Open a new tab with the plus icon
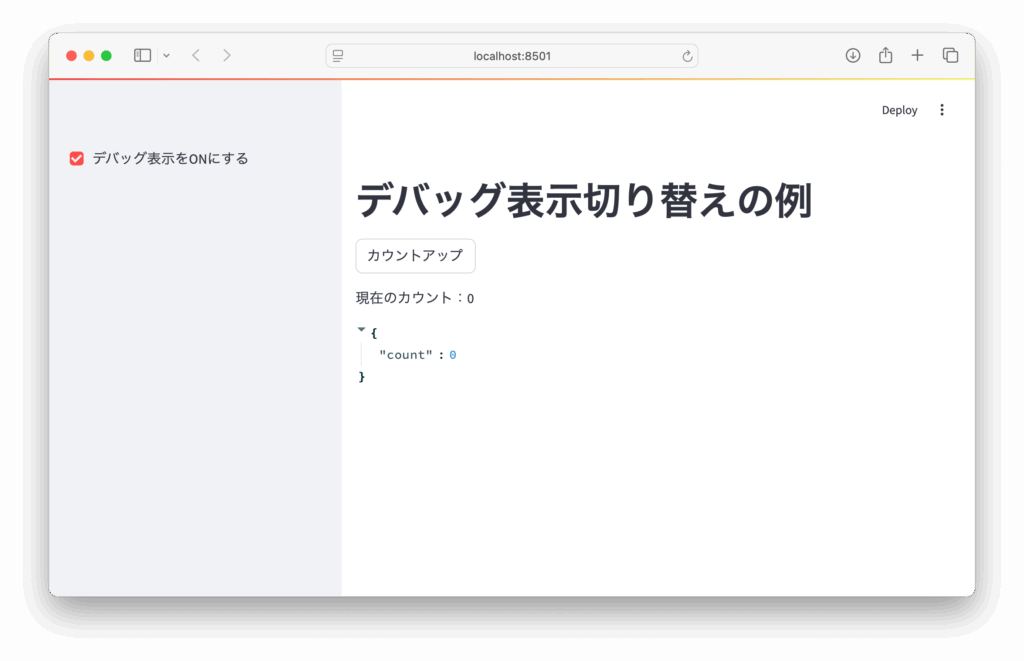 click(x=917, y=56)
